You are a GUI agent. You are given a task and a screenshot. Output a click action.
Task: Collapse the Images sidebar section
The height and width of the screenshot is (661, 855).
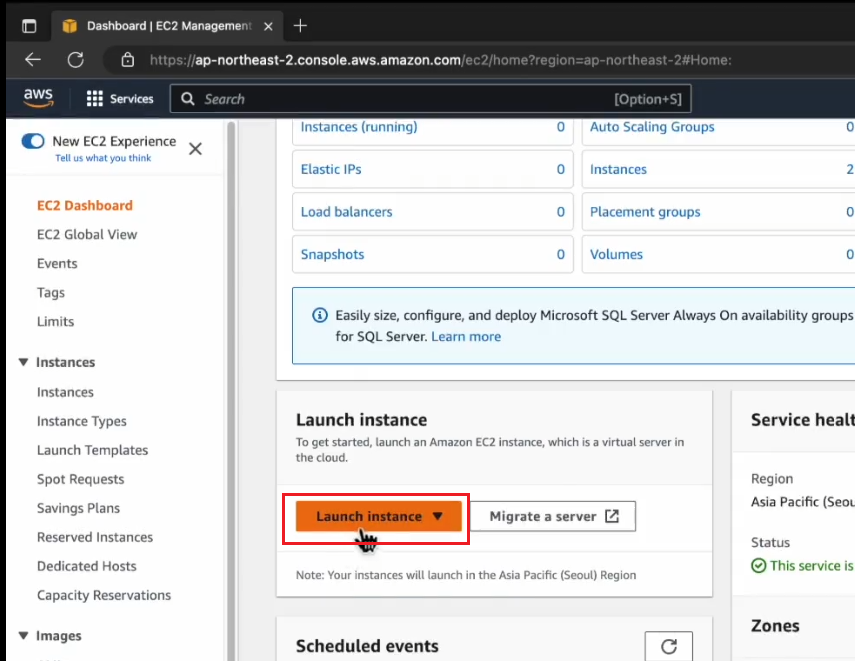23,636
